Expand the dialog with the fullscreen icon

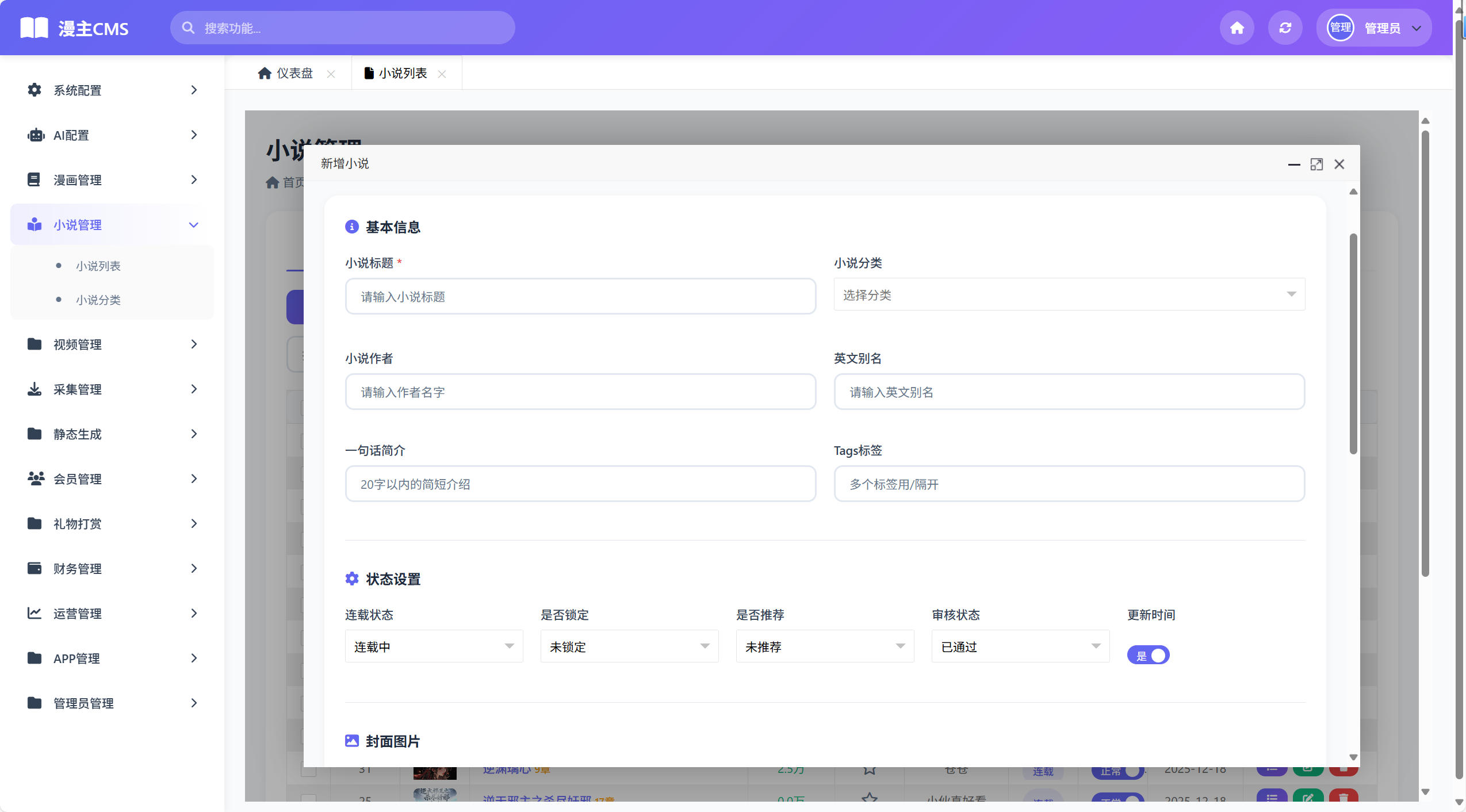point(1317,164)
